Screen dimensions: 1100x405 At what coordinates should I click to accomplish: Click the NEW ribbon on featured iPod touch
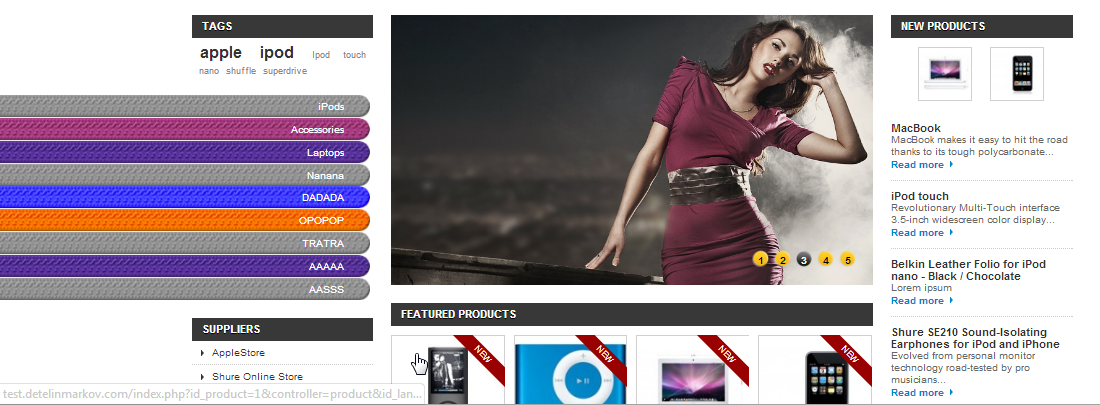pos(850,356)
